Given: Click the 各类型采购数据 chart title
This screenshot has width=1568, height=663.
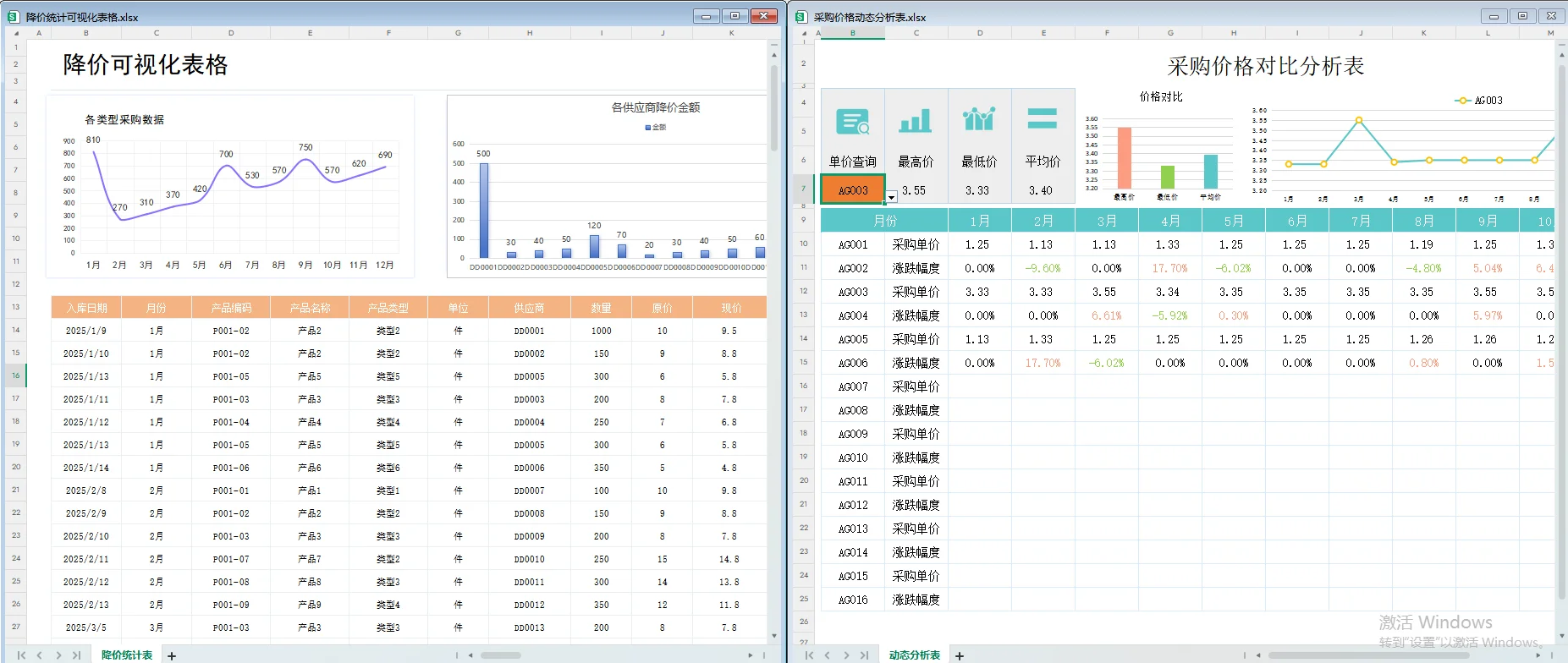Looking at the screenshot, I should pos(124,119).
